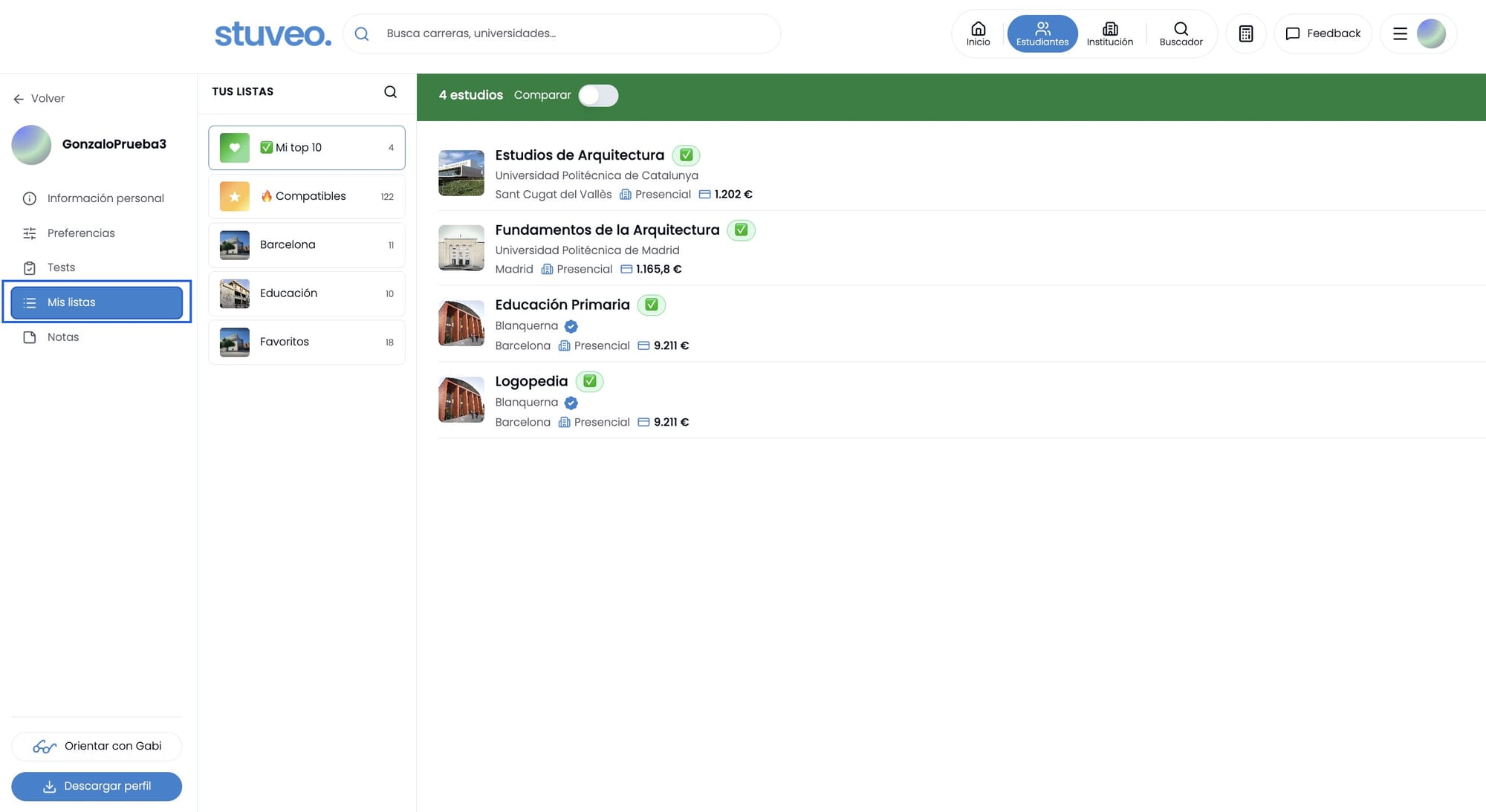Click the verified badge in the Educación Primaria row

coord(571,326)
